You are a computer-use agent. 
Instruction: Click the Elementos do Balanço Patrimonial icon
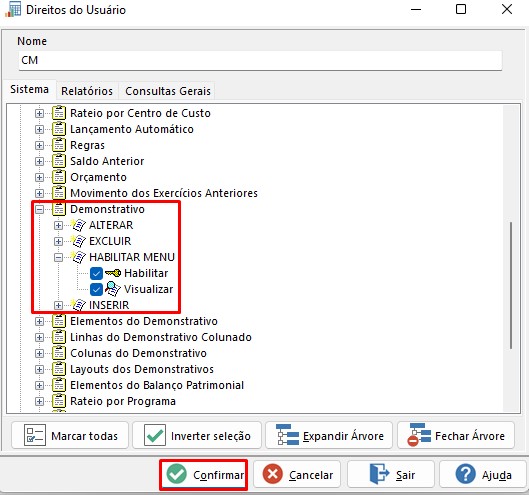point(59,385)
